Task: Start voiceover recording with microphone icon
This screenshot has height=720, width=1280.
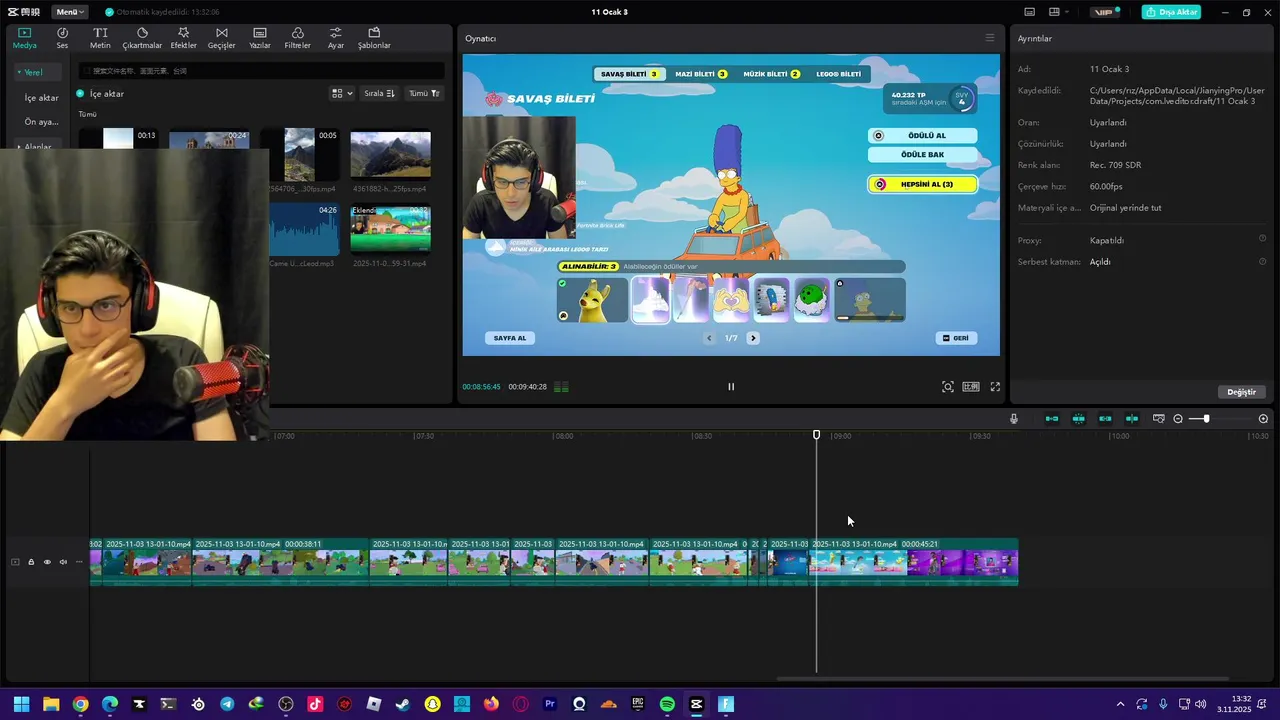Action: point(1014,419)
